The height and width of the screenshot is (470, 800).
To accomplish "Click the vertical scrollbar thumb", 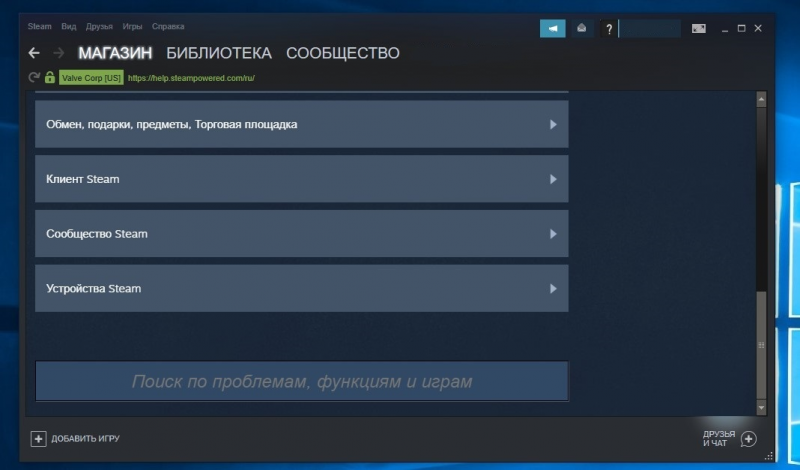I will (761, 344).
